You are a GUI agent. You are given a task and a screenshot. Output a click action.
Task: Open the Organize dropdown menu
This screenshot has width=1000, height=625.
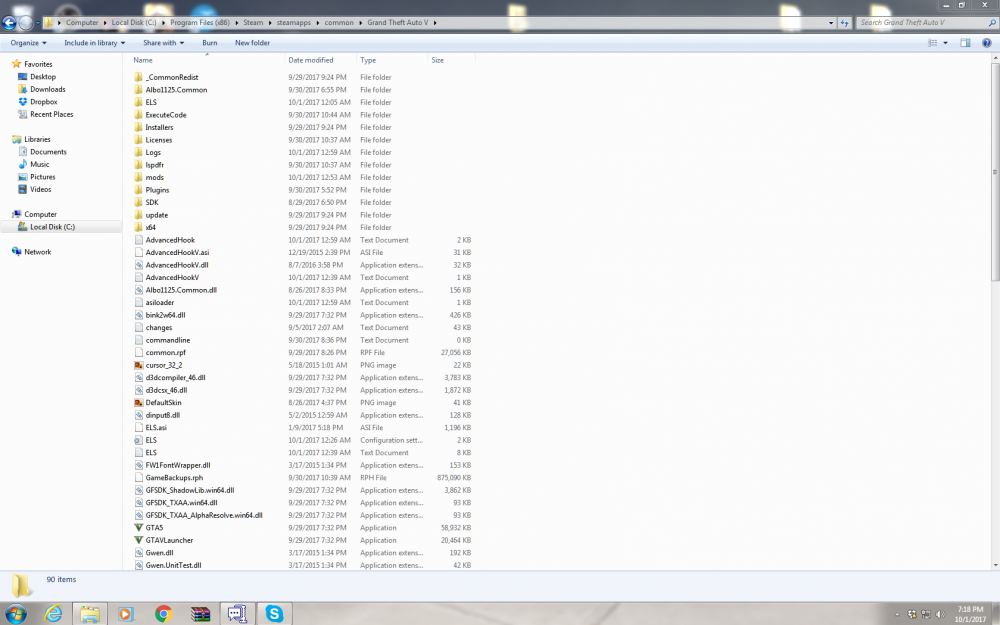click(x=28, y=43)
